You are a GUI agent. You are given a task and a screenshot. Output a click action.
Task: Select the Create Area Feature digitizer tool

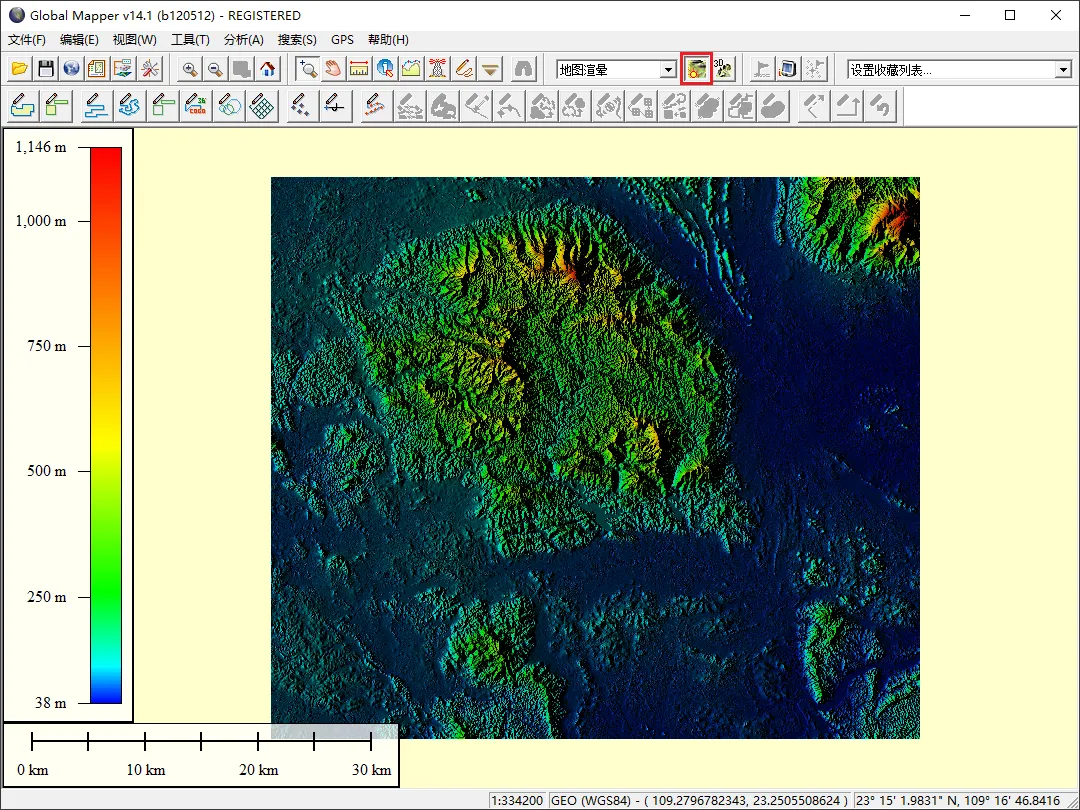[23, 107]
